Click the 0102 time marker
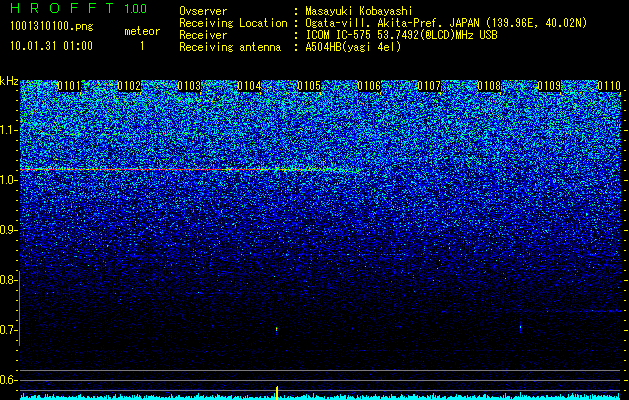 [129, 86]
